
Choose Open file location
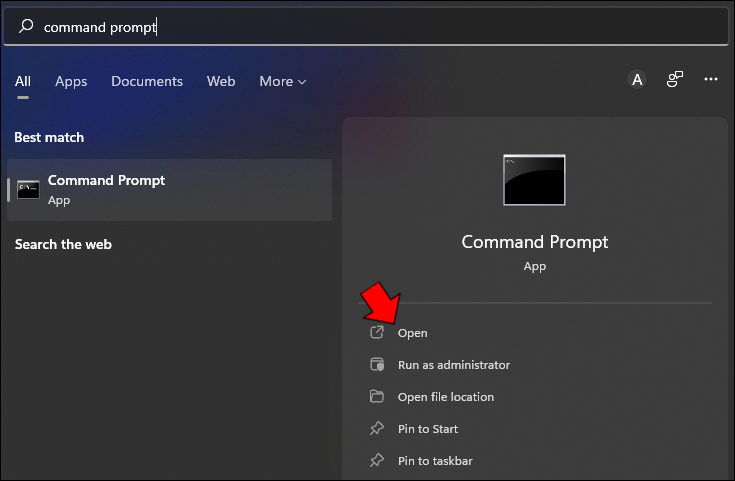[445, 397]
